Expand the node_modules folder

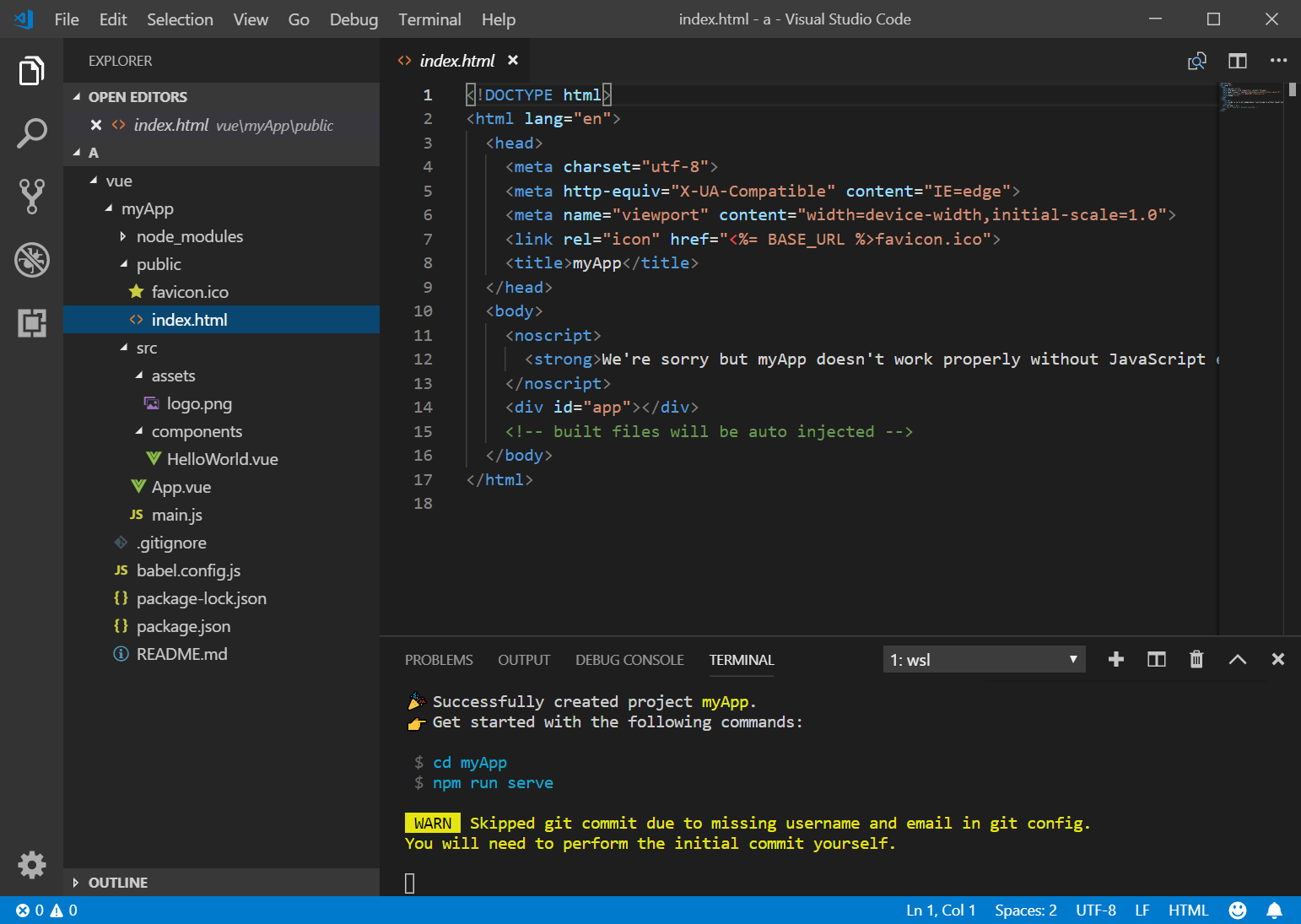(189, 237)
